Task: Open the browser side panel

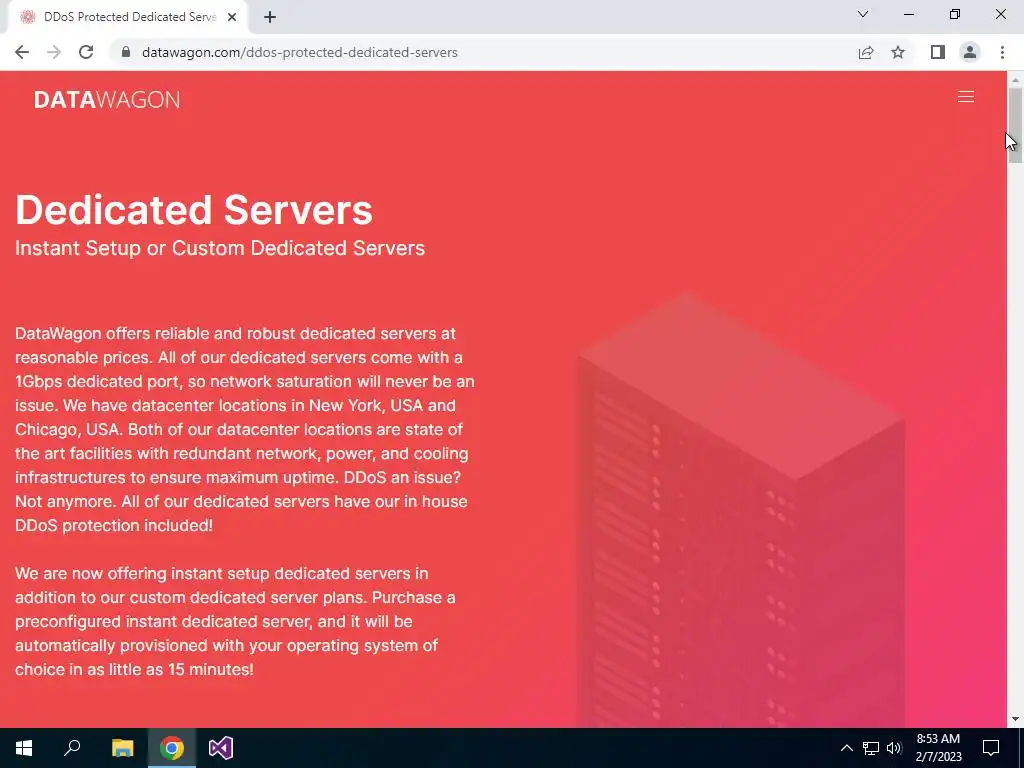Action: coord(938,52)
